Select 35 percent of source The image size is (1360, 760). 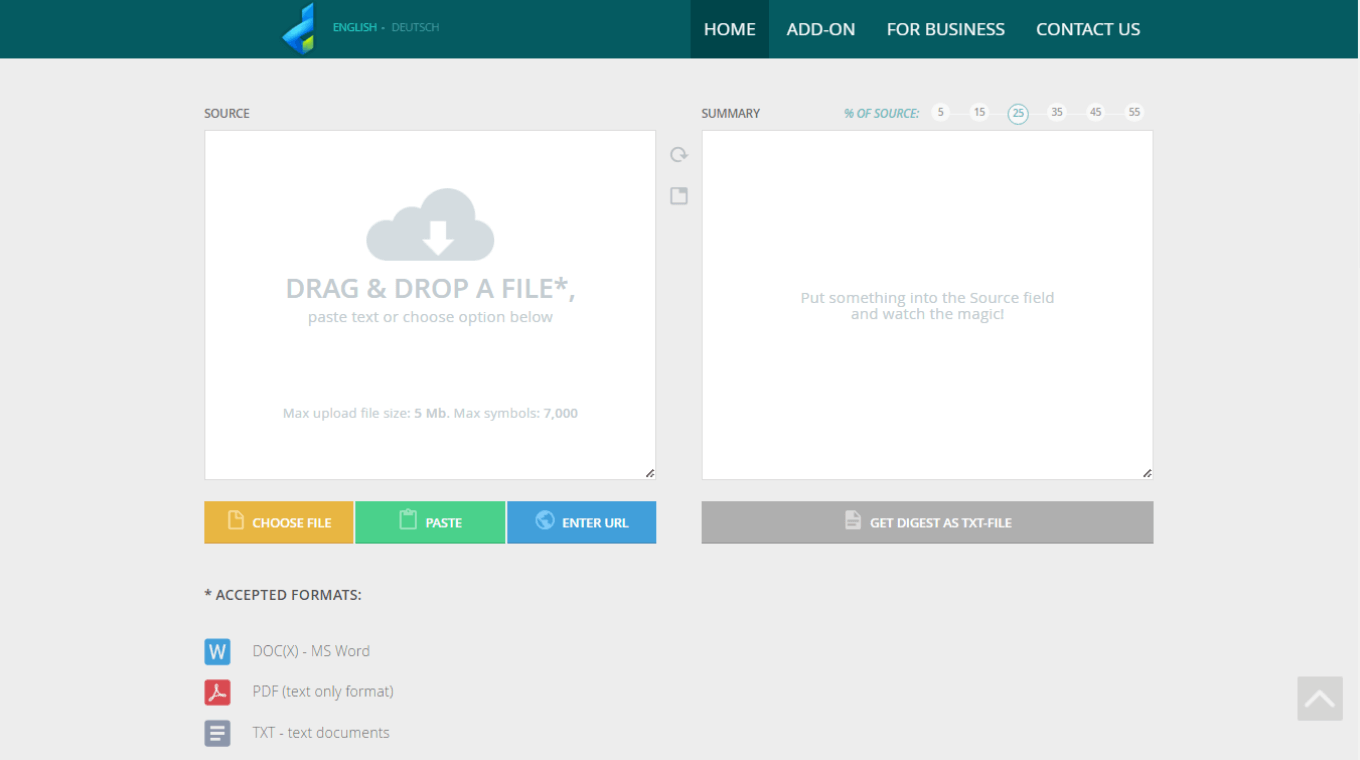tap(1056, 112)
